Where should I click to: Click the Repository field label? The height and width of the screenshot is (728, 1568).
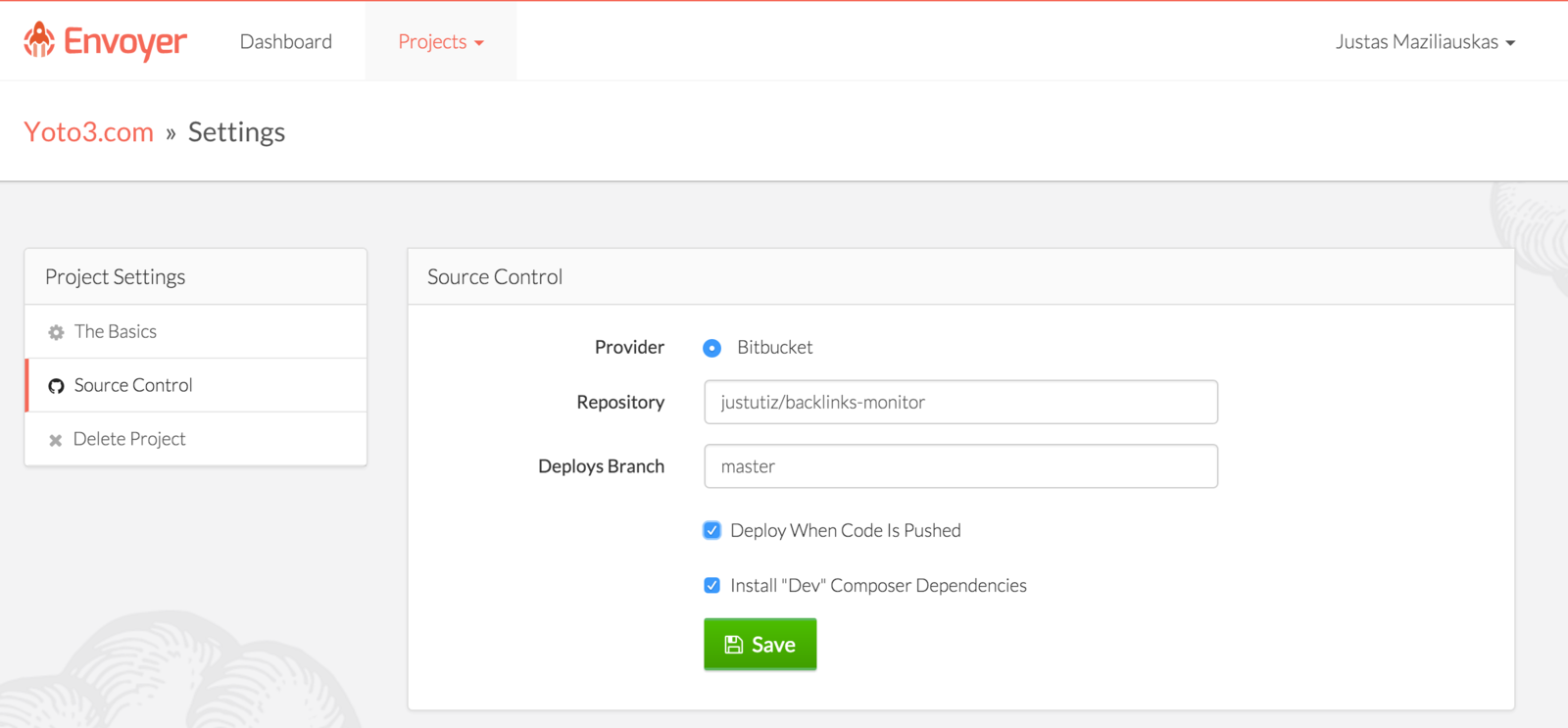(x=621, y=402)
